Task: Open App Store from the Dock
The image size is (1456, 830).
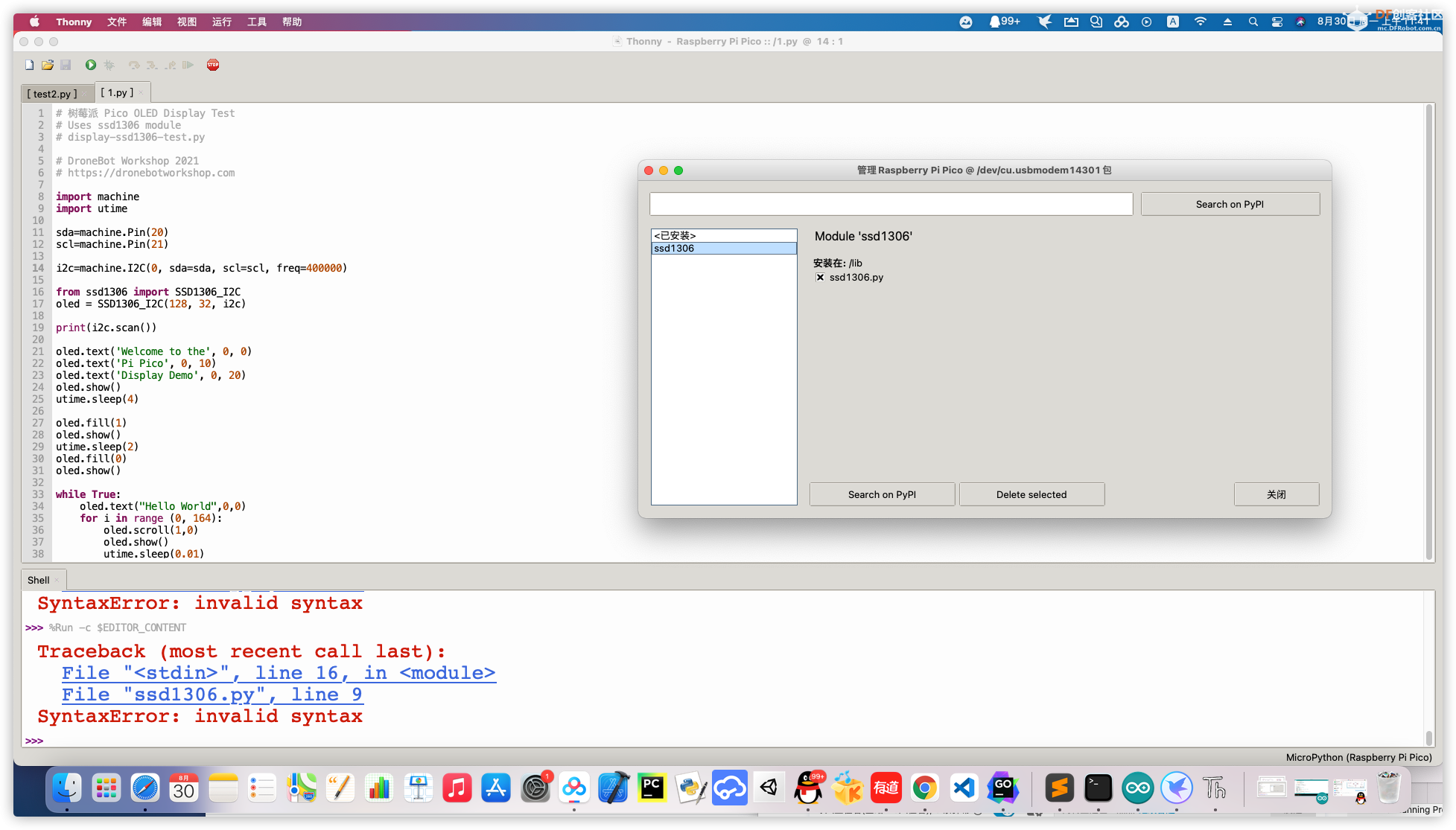Action: pyautogui.click(x=496, y=788)
